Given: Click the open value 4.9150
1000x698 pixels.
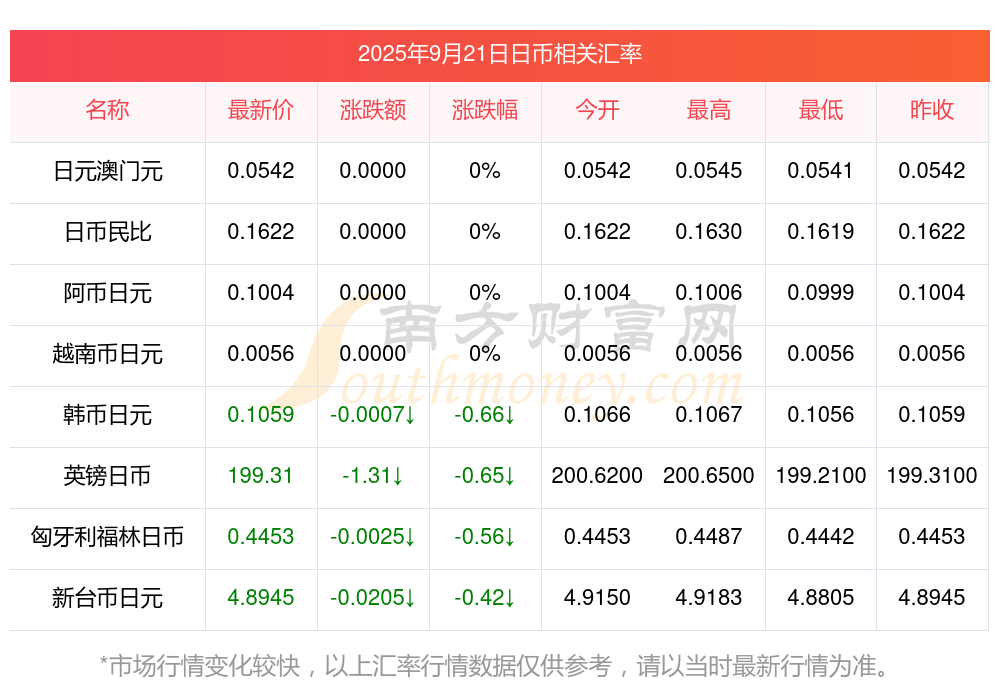Looking at the screenshot, I should [x=597, y=597].
